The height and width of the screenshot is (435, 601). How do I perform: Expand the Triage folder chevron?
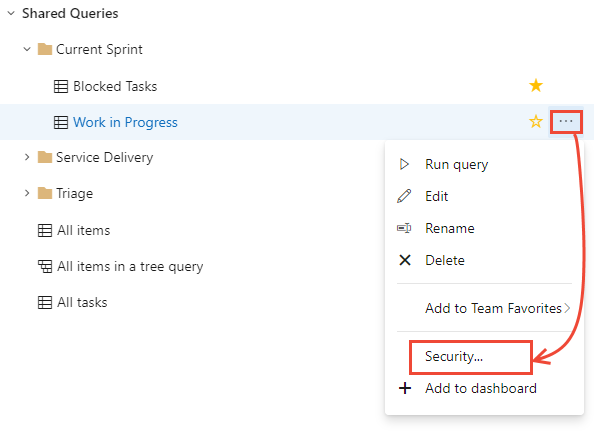pos(27,193)
